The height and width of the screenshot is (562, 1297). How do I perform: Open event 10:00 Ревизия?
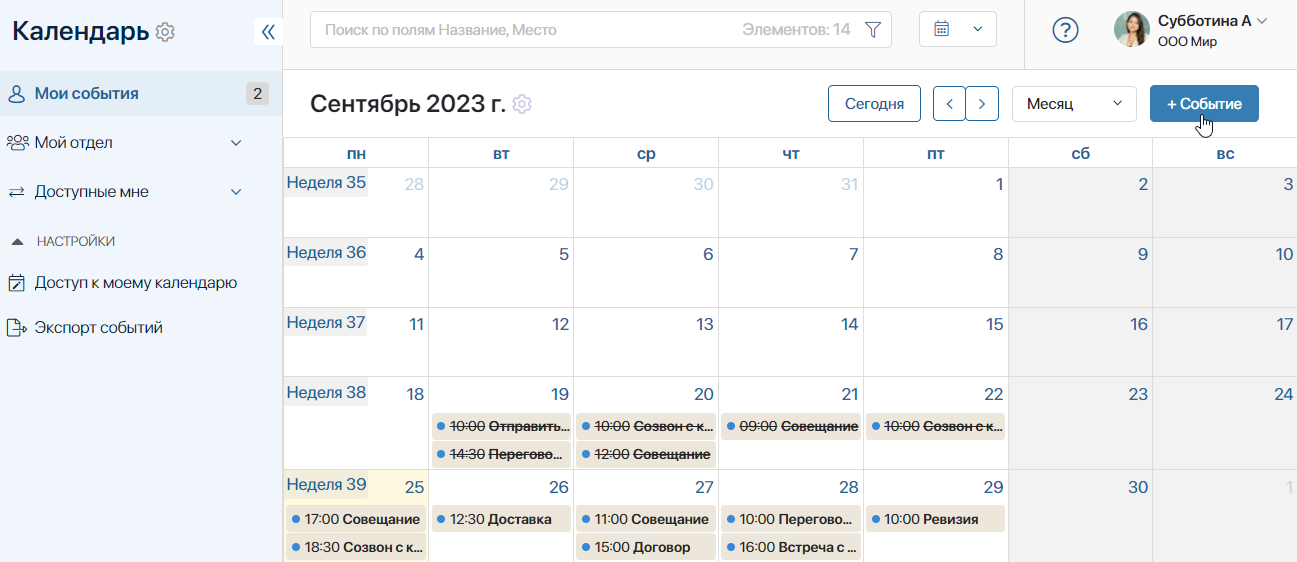(x=936, y=519)
